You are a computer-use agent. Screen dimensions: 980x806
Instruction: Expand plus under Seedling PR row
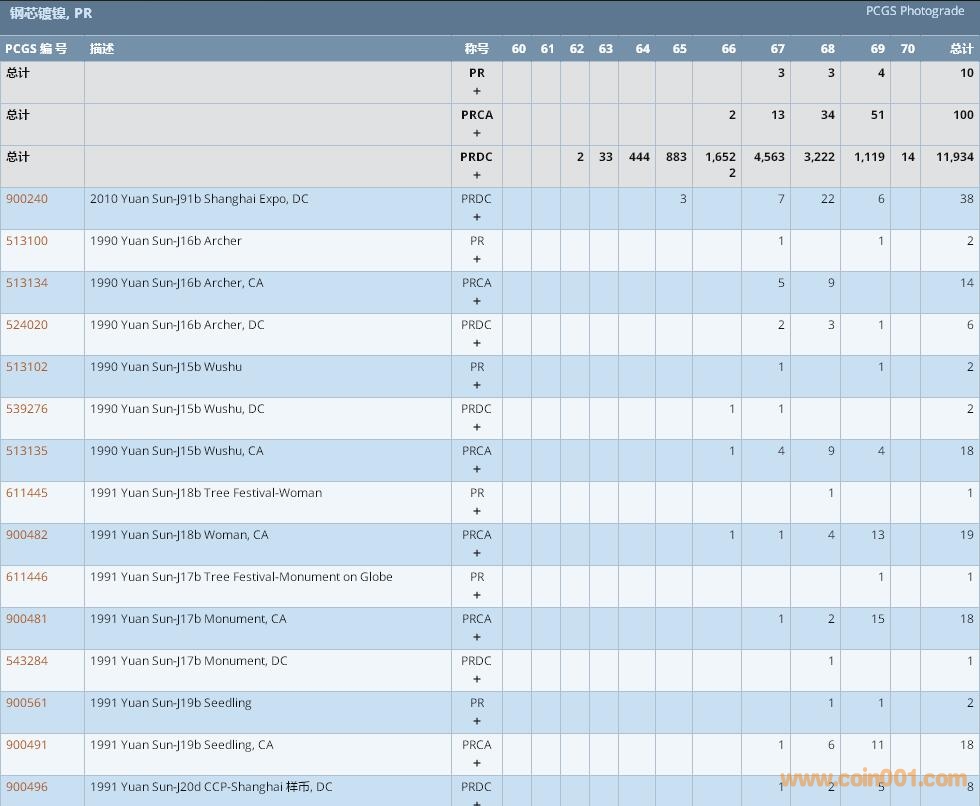click(477, 721)
